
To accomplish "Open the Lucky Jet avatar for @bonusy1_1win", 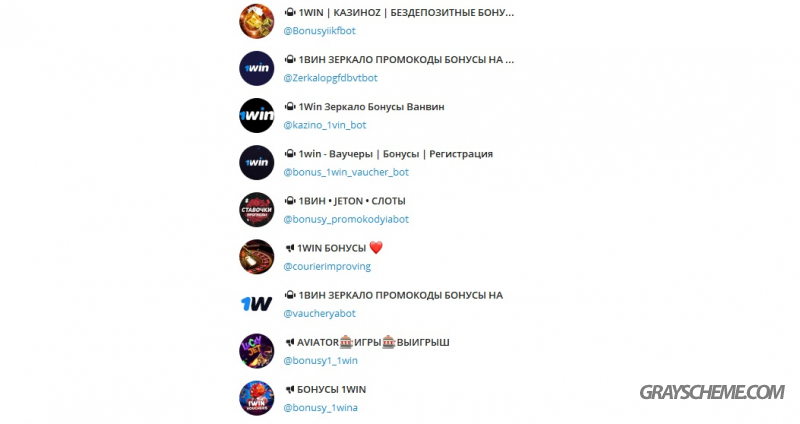I will click(257, 351).
